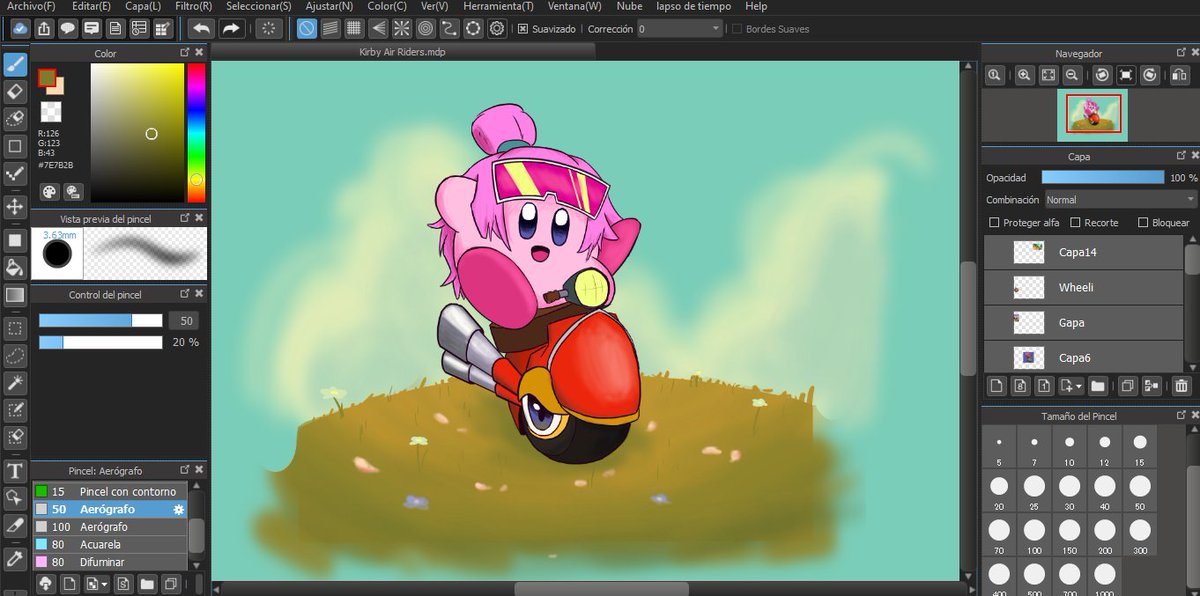Enable parallel lines snap
This screenshot has height=596, width=1200.
tap(330, 29)
